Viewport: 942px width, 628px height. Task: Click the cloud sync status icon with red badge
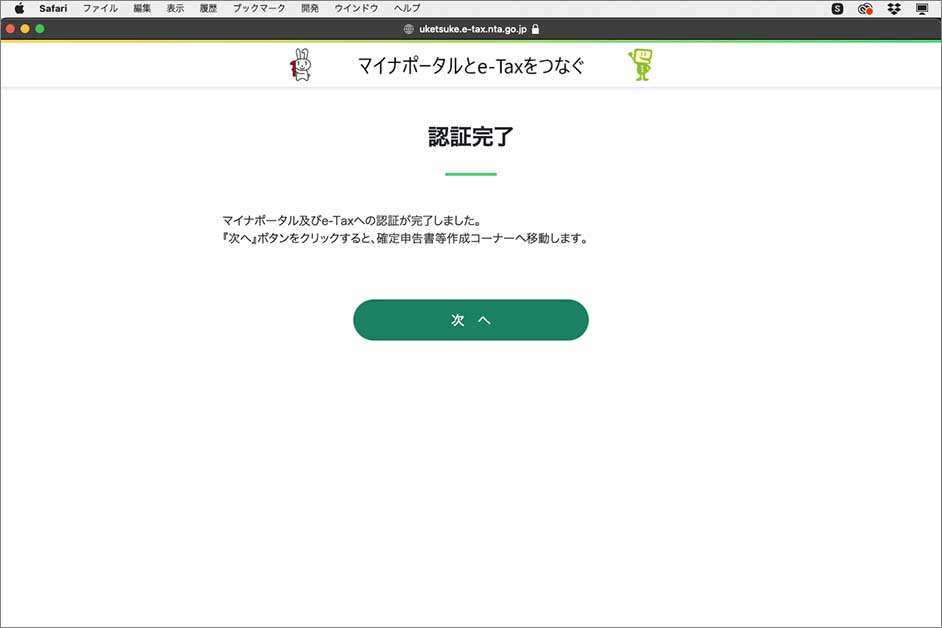pos(865,8)
